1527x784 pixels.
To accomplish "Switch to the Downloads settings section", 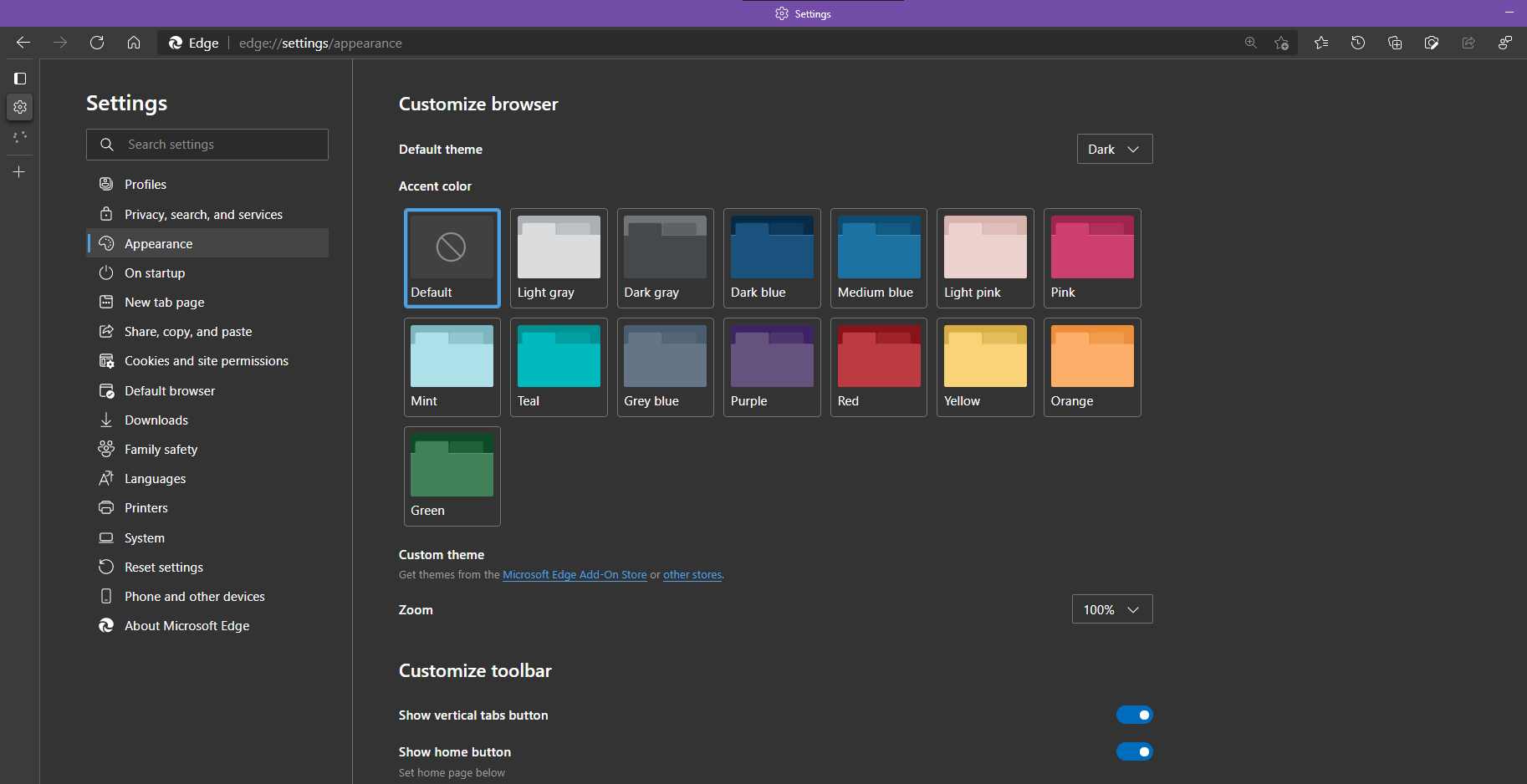I will 156,420.
